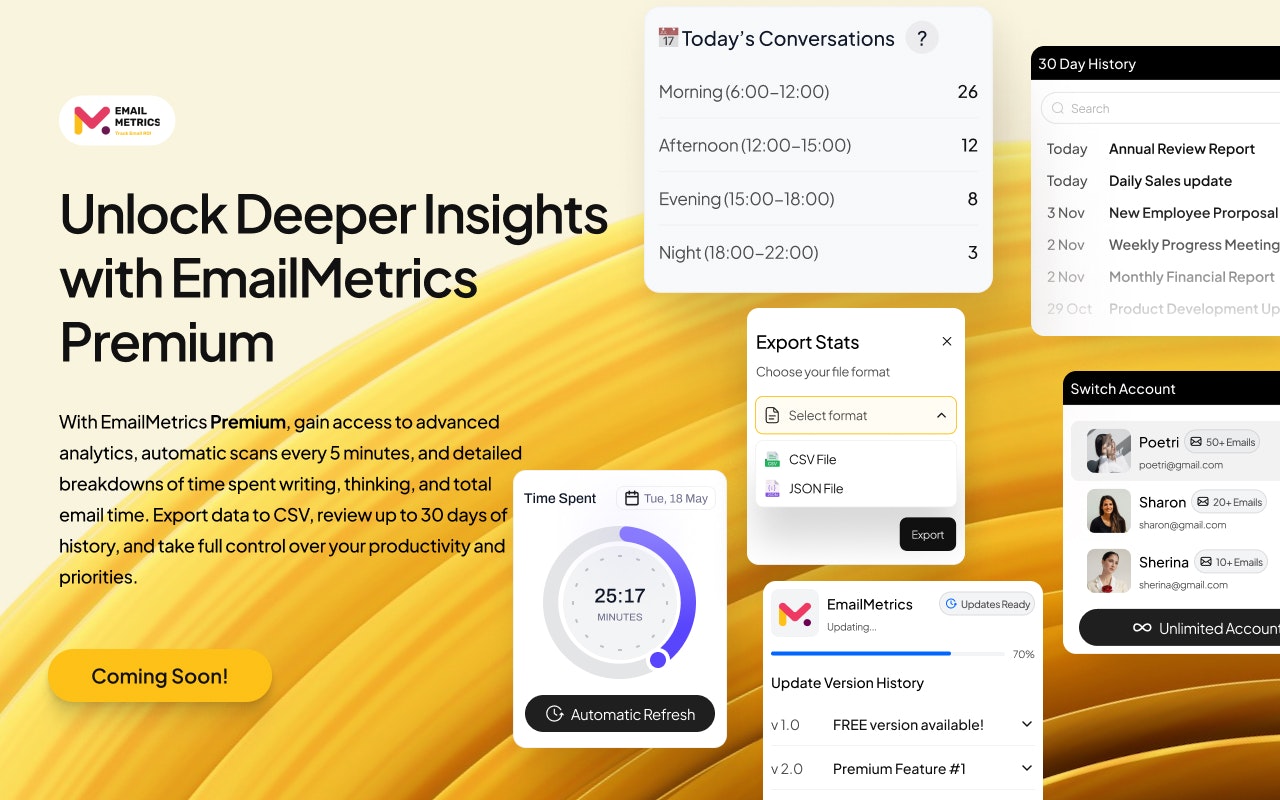
Task: Open the Tue, 18 May date picker
Action: pyautogui.click(x=666, y=498)
